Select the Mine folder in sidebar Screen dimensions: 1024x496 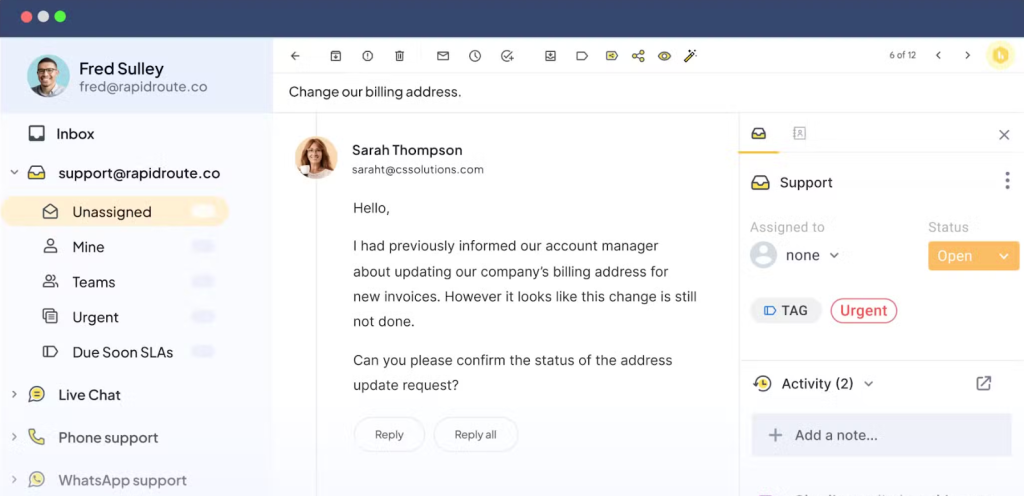click(88, 247)
